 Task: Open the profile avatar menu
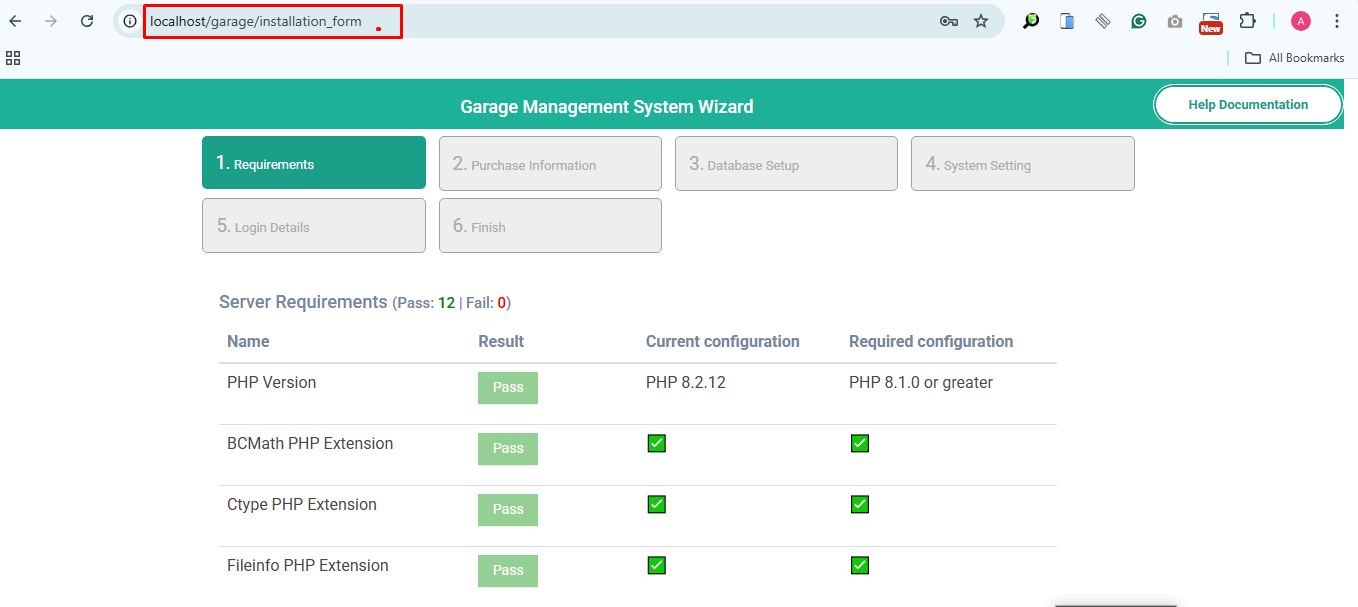(x=1301, y=21)
